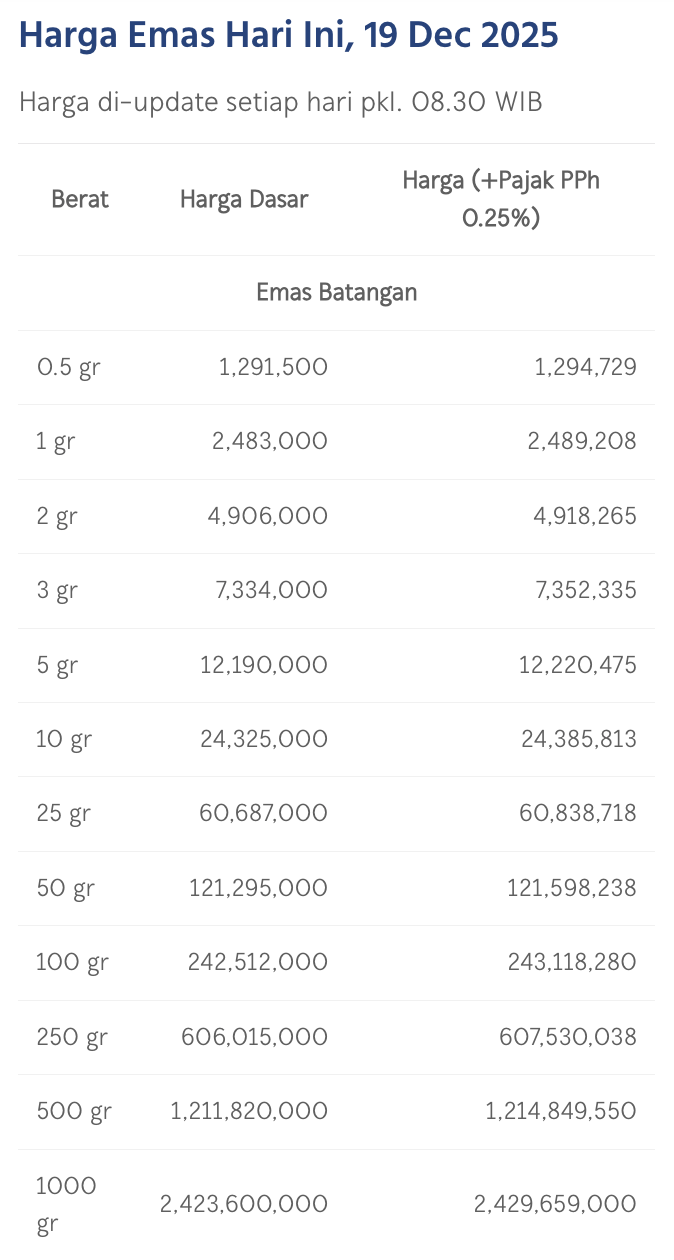
Task: Click base price 2,483,000 for 1 gr
Action: tap(269, 441)
